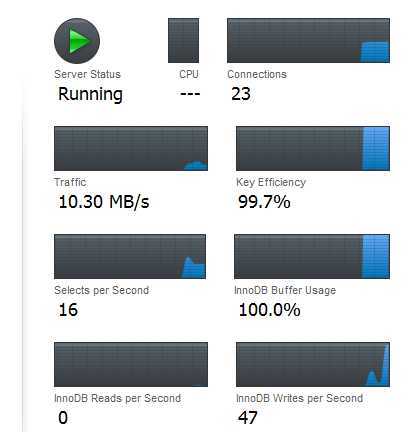
Task: Click the Selects per Second value 16
Action: click(68, 310)
